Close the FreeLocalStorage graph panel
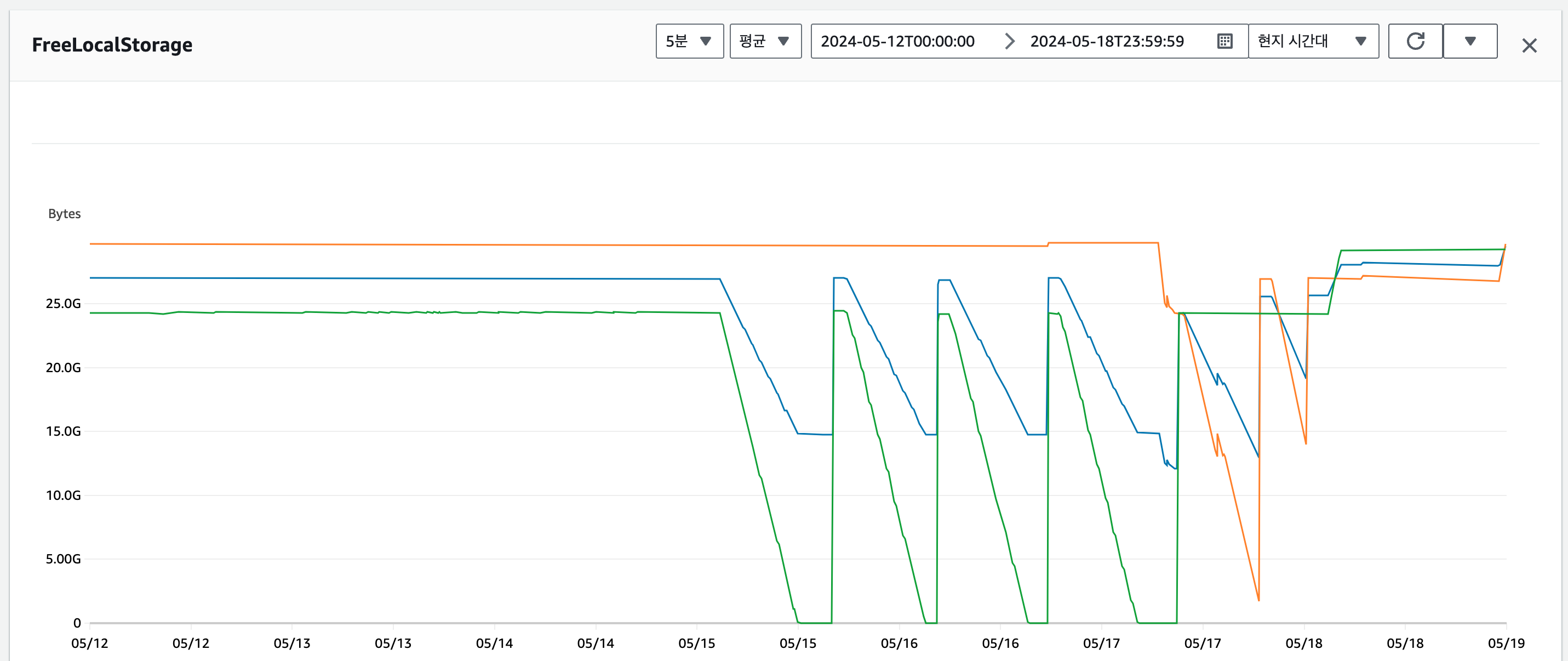The image size is (1568, 661). click(1529, 45)
